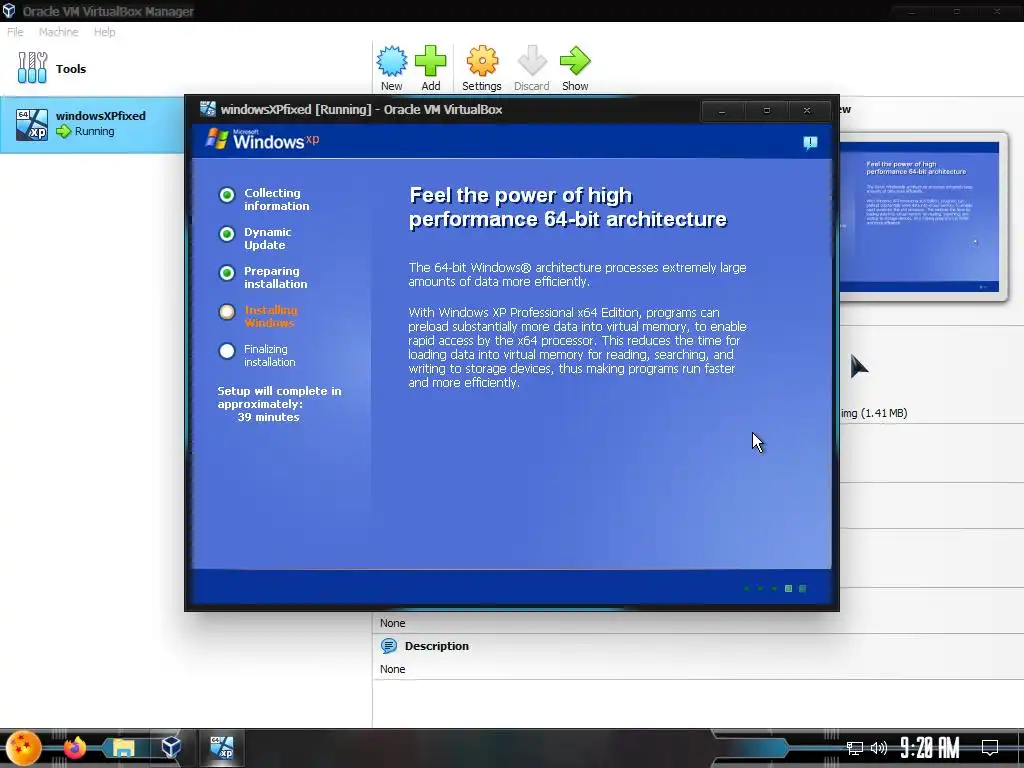Click the Dynamic Update step indicator
This screenshot has width=1024, height=768.
click(x=227, y=234)
